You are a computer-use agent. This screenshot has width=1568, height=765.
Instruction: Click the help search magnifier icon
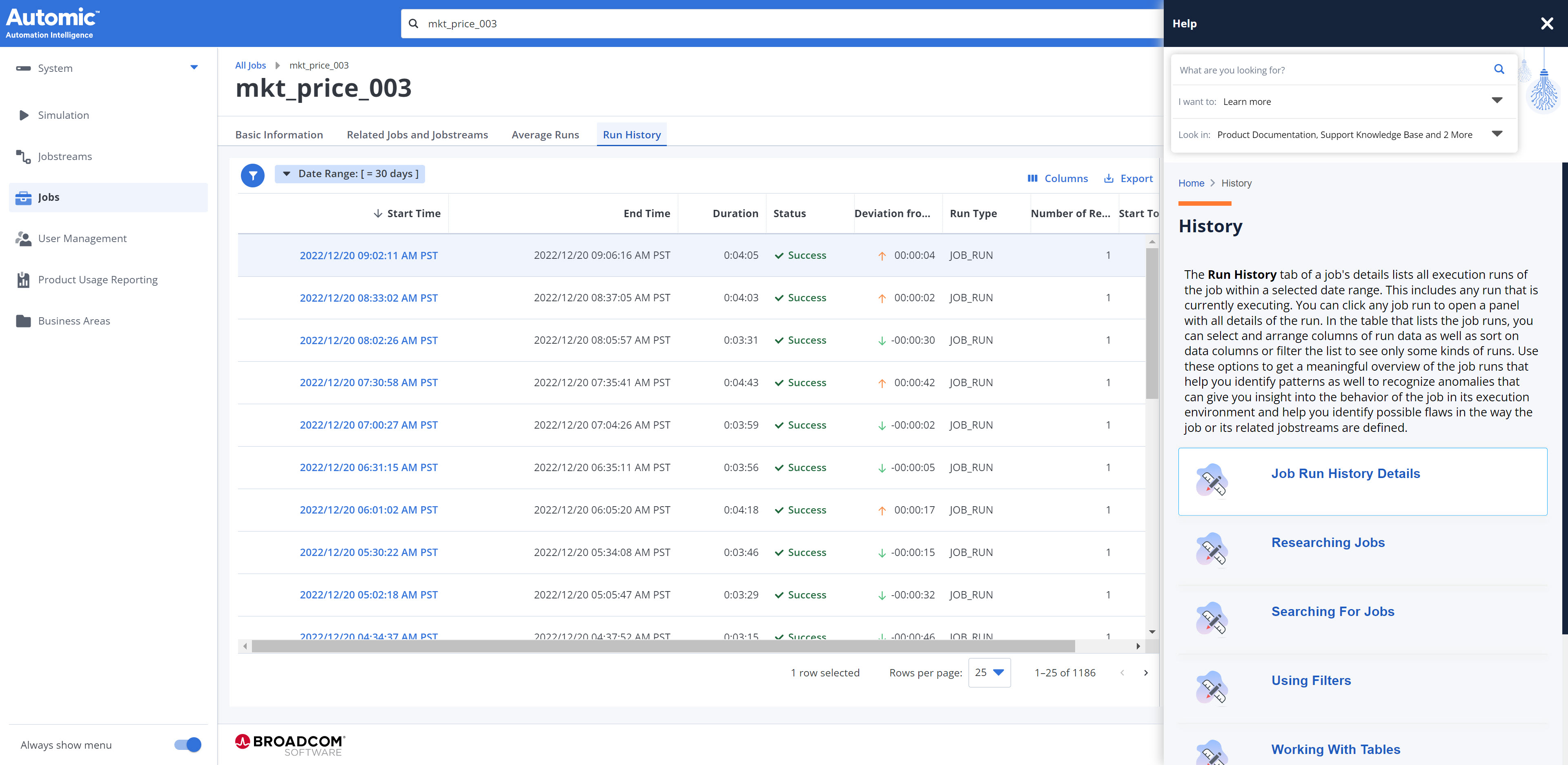point(1499,69)
